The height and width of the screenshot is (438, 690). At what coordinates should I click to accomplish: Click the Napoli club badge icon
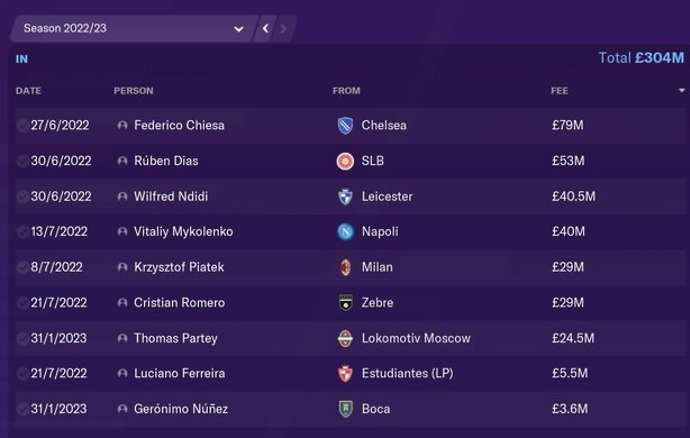345,232
